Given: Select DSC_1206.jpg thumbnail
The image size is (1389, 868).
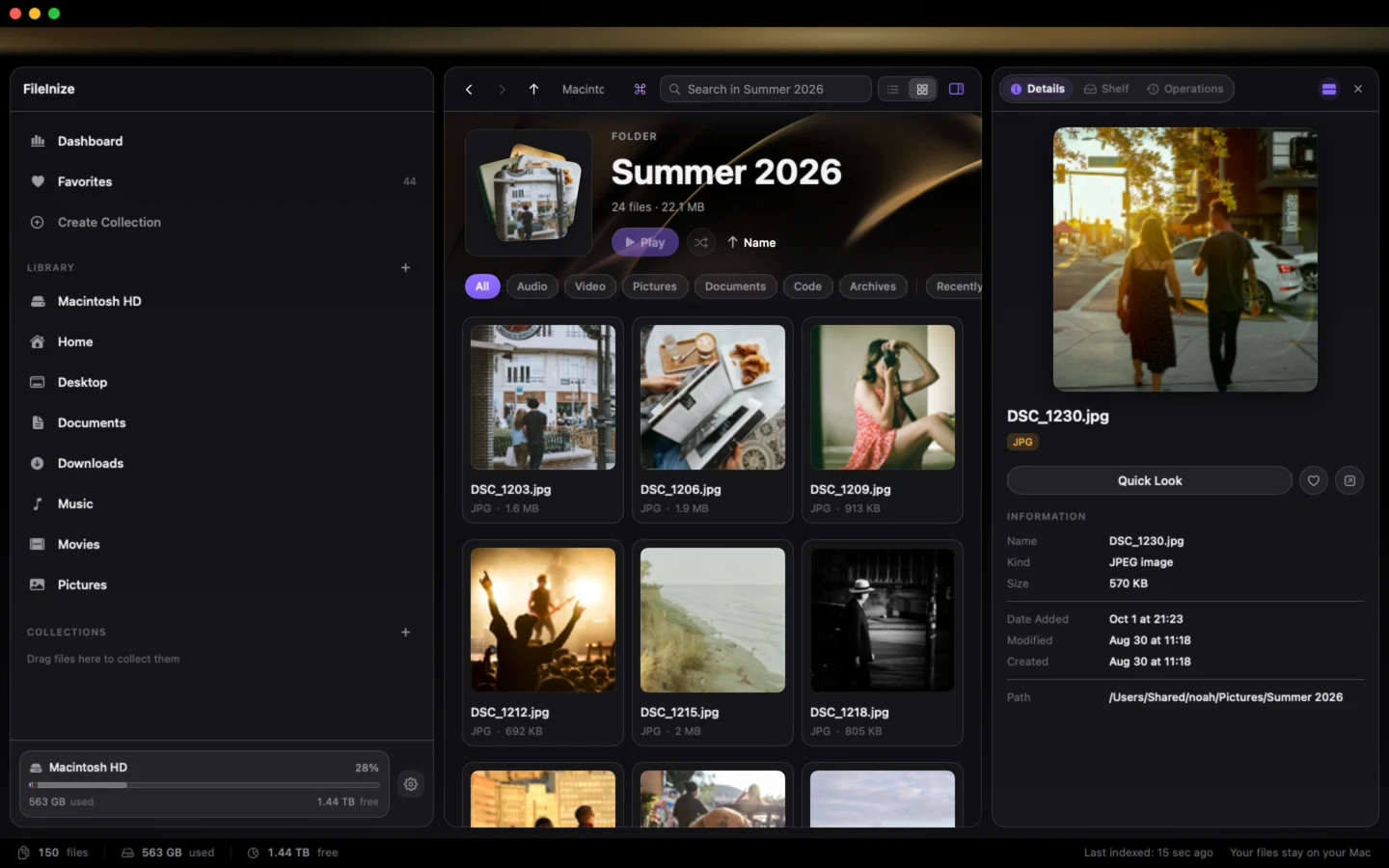Looking at the screenshot, I should coord(713,397).
